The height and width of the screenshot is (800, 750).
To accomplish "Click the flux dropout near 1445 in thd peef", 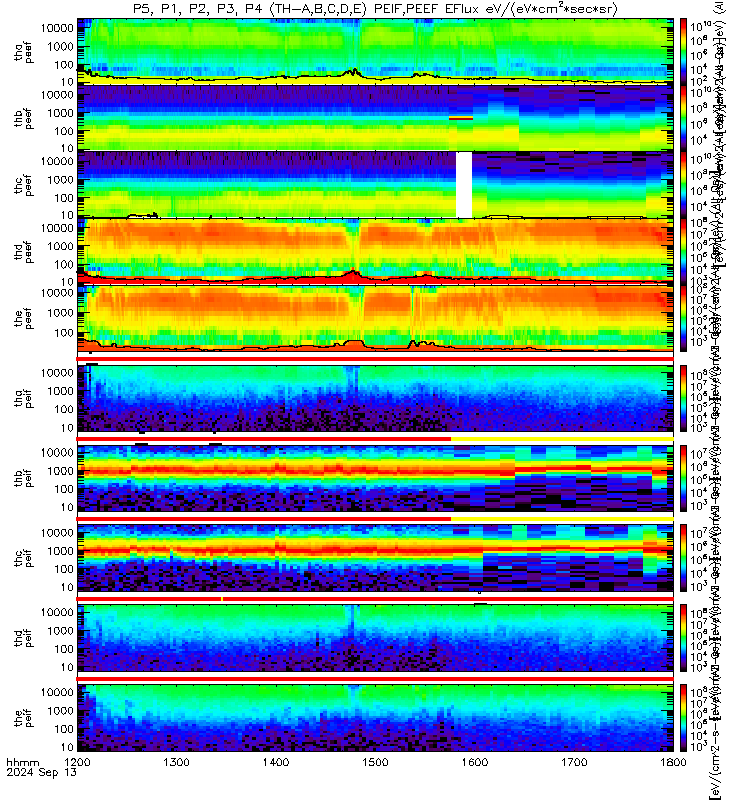I will [353, 240].
